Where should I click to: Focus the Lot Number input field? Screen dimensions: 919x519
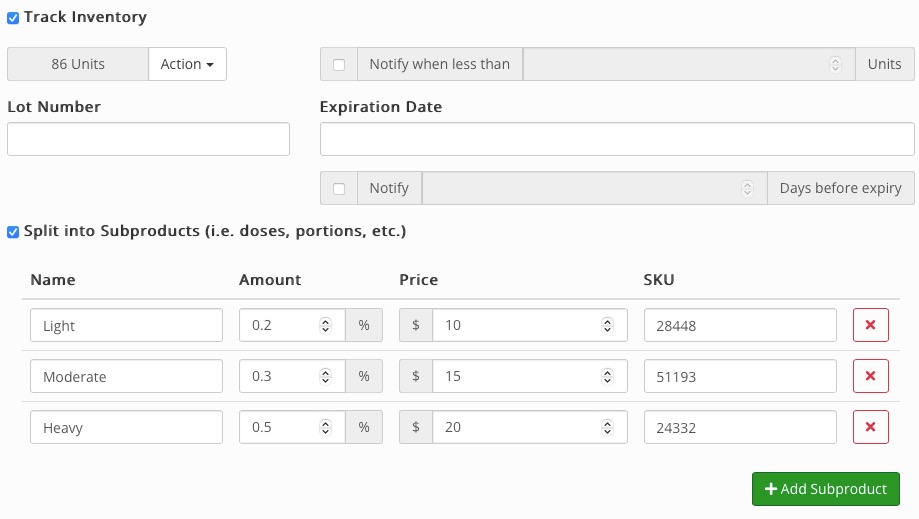[148, 139]
